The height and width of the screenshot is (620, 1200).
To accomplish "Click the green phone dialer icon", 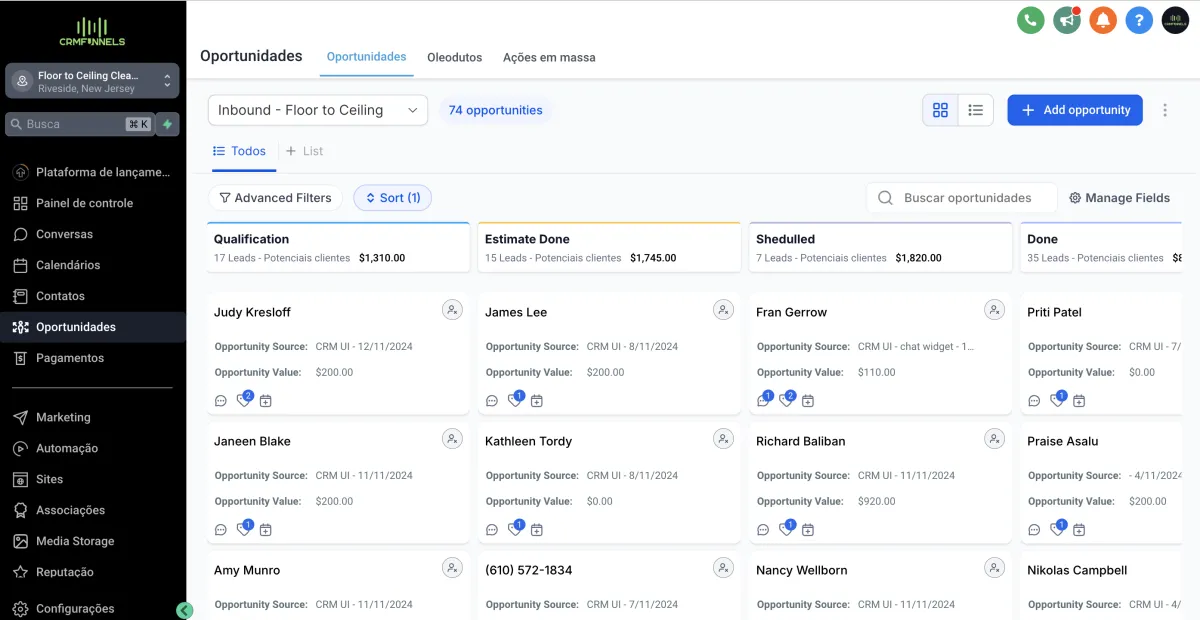I will (1031, 20).
